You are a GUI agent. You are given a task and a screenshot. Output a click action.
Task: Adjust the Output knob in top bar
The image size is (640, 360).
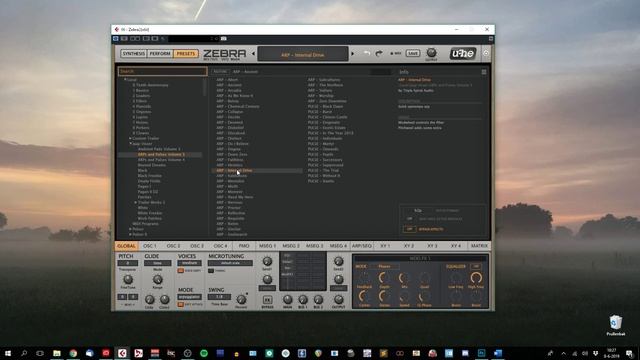tap(431, 52)
